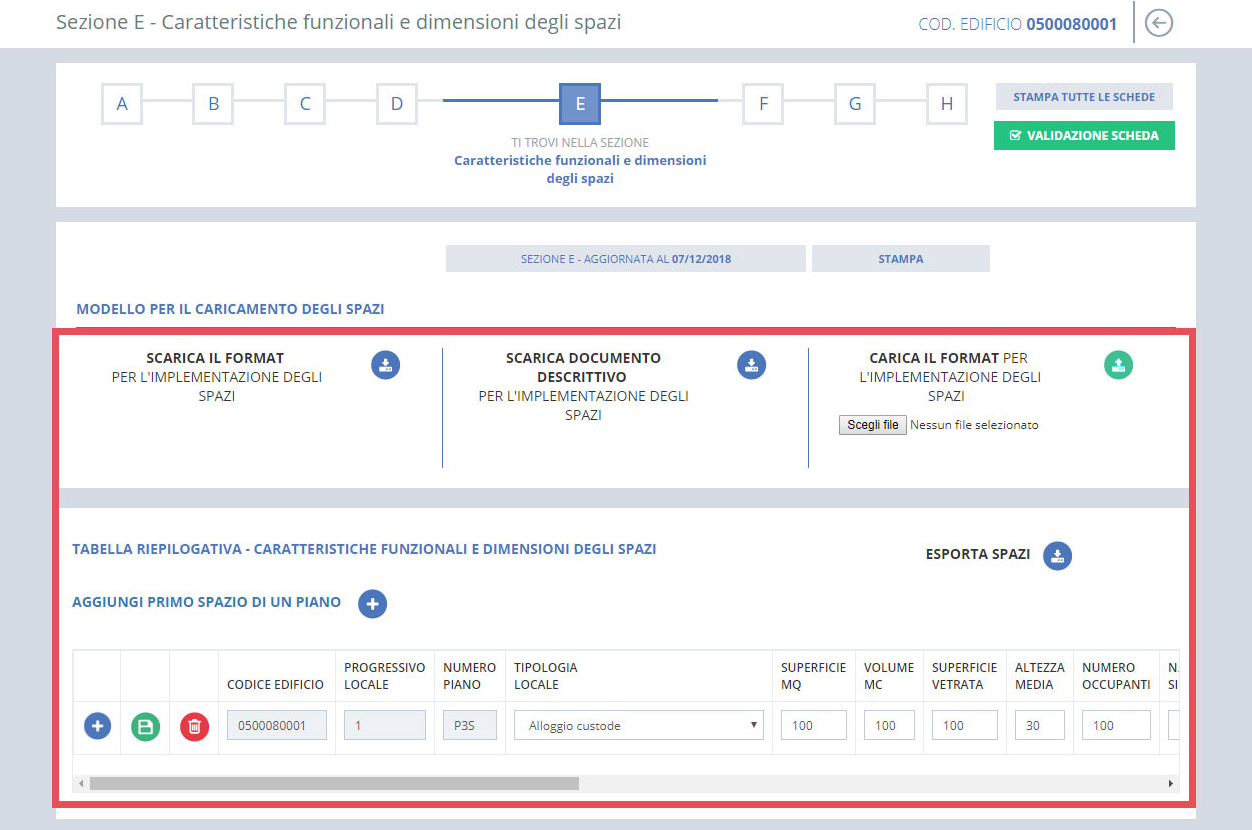Click Stampa Tutte Le Schede
Image resolution: width=1252 pixels, height=830 pixels.
click(1083, 96)
